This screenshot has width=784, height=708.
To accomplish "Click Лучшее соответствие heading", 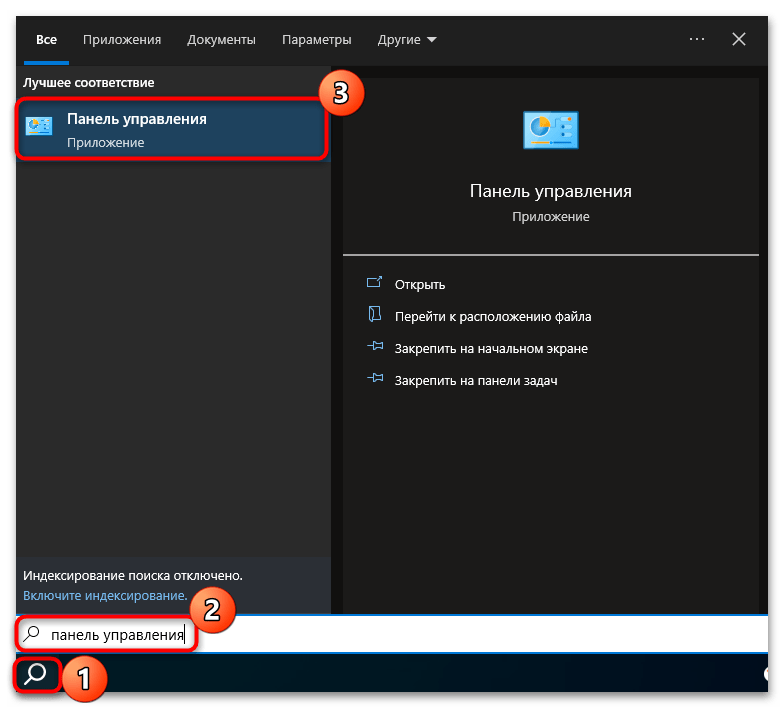I will click(x=88, y=82).
